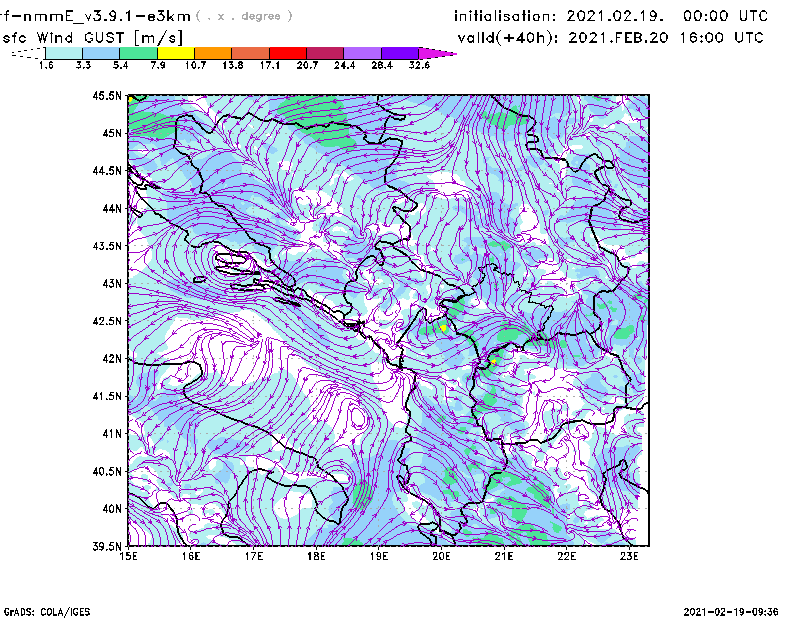Click the lavender 24.4–28.4 legend swatch

pos(362,53)
